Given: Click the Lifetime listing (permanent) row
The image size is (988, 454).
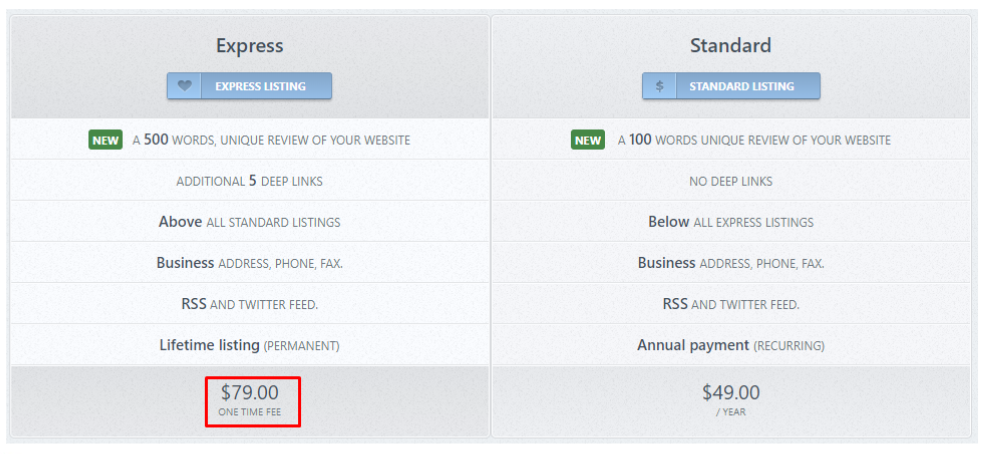Looking at the screenshot, I should (x=249, y=345).
